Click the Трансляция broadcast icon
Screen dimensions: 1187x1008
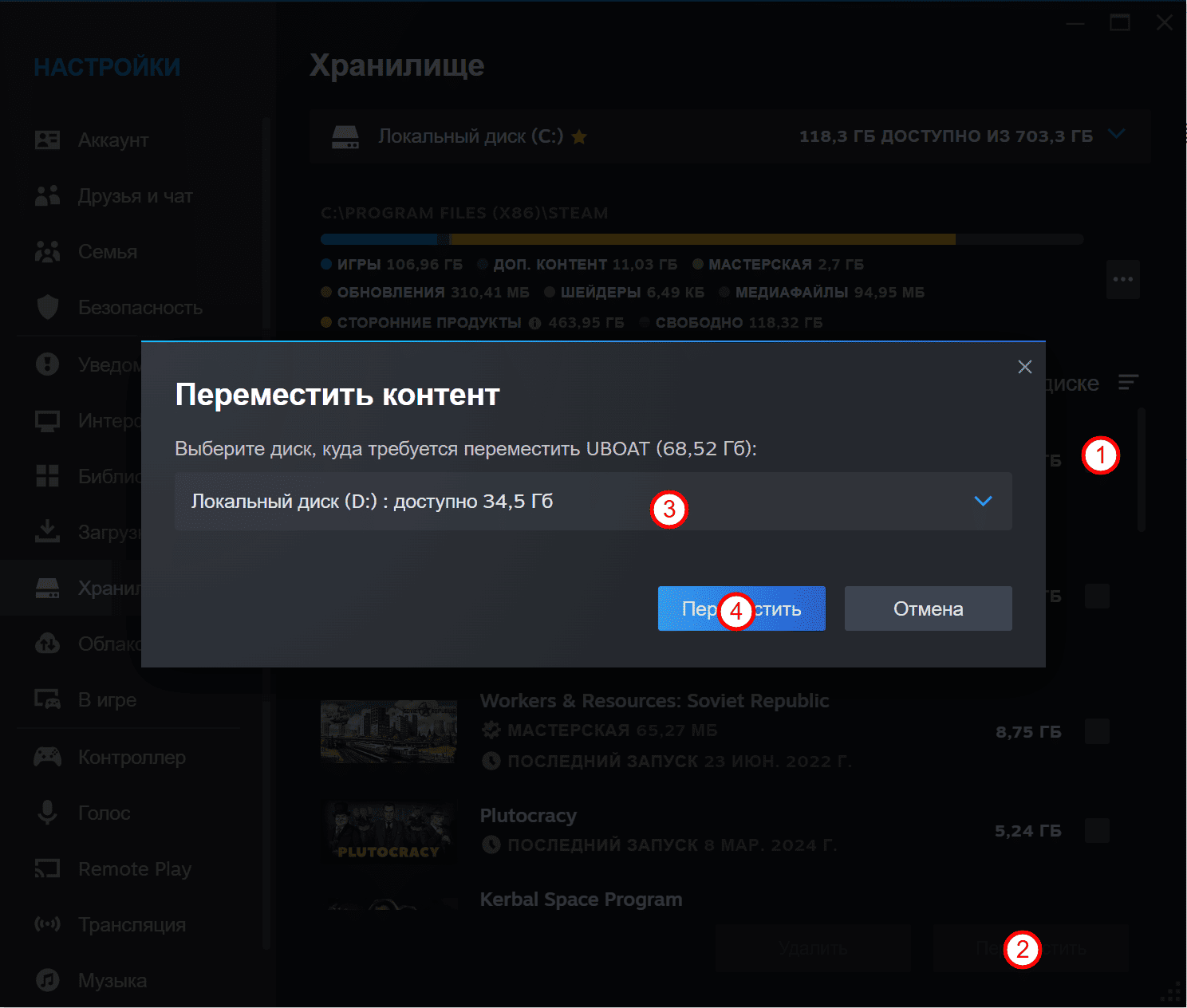(x=47, y=924)
